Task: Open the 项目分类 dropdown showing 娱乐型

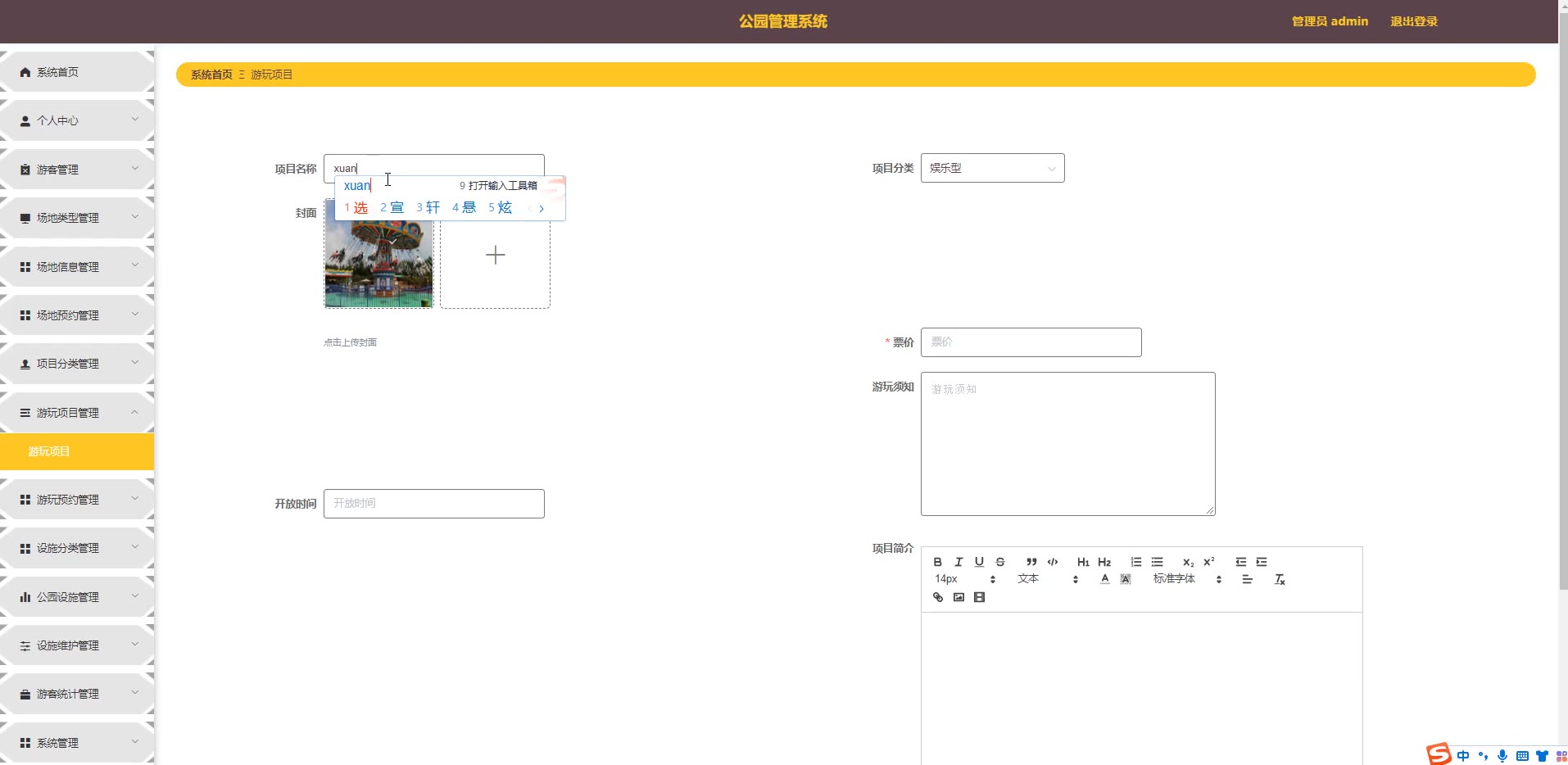Action: [x=992, y=168]
